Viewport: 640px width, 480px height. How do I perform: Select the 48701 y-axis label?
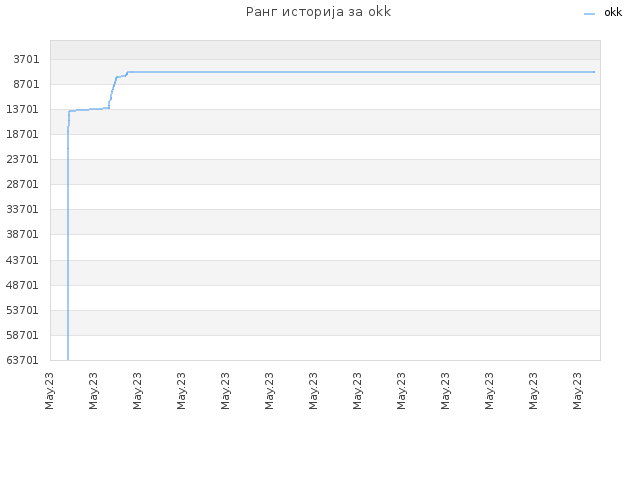pyautogui.click(x=23, y=285)
